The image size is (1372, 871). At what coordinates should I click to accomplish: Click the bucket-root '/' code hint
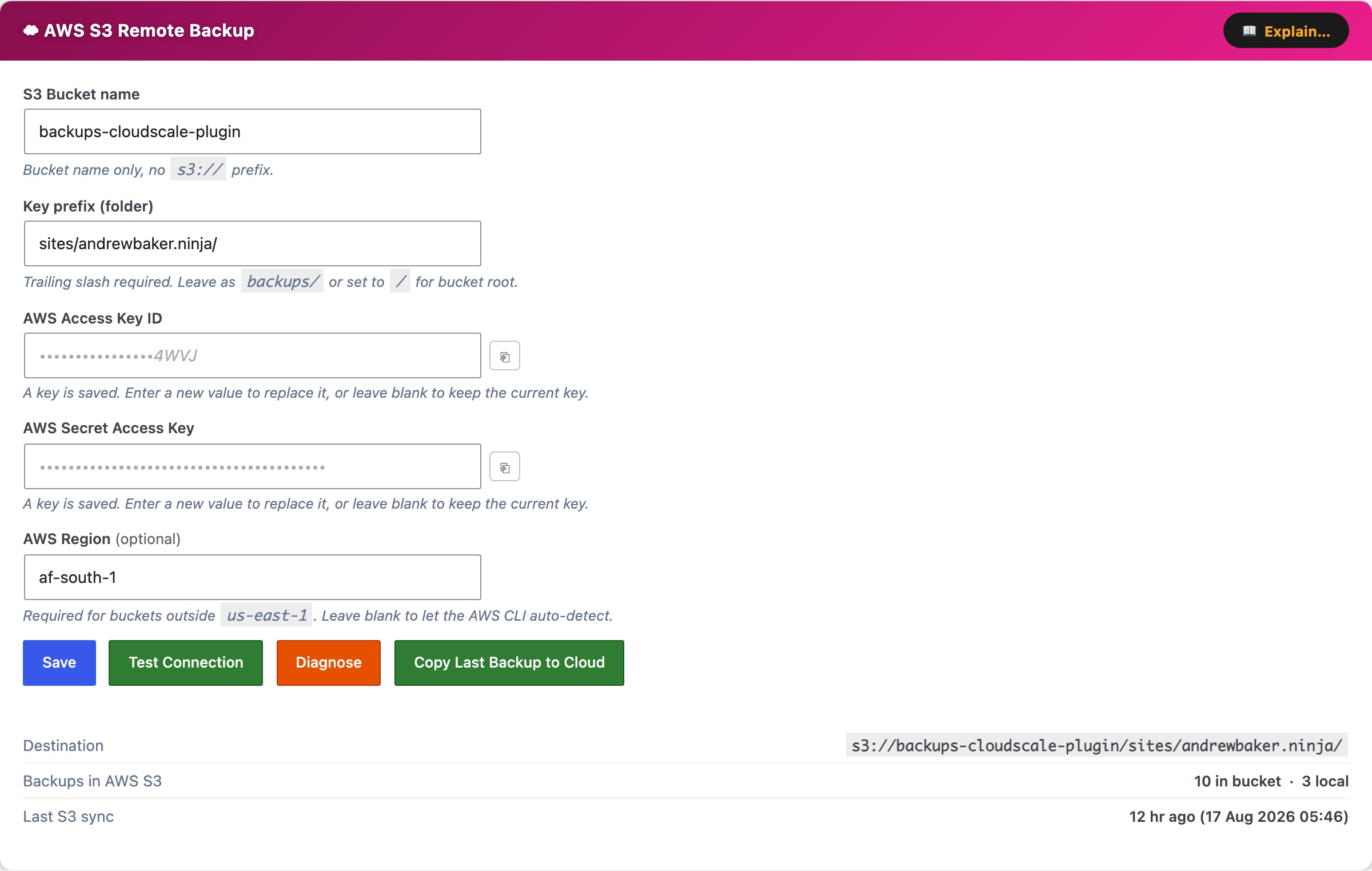pos(400,281)
